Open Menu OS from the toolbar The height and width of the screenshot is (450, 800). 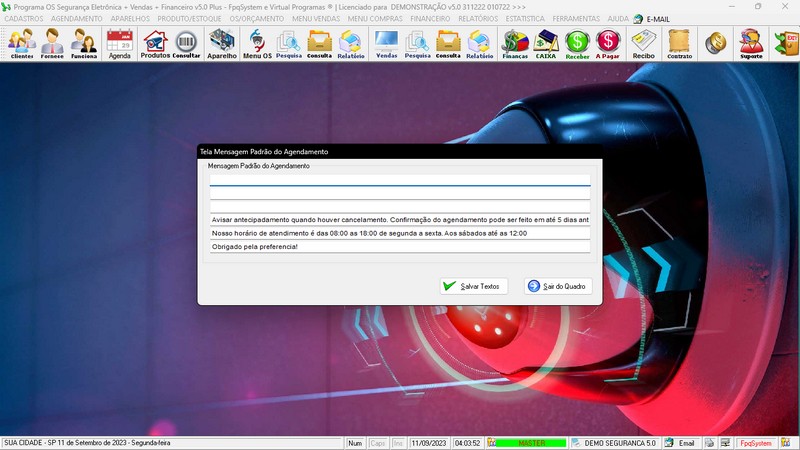pos(257,43)
